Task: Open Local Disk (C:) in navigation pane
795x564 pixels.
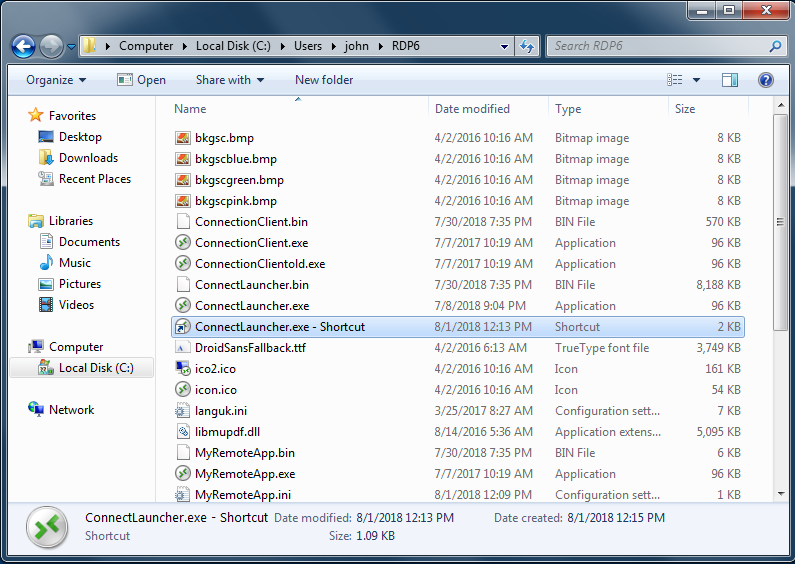Action: (x=95, y=368)
